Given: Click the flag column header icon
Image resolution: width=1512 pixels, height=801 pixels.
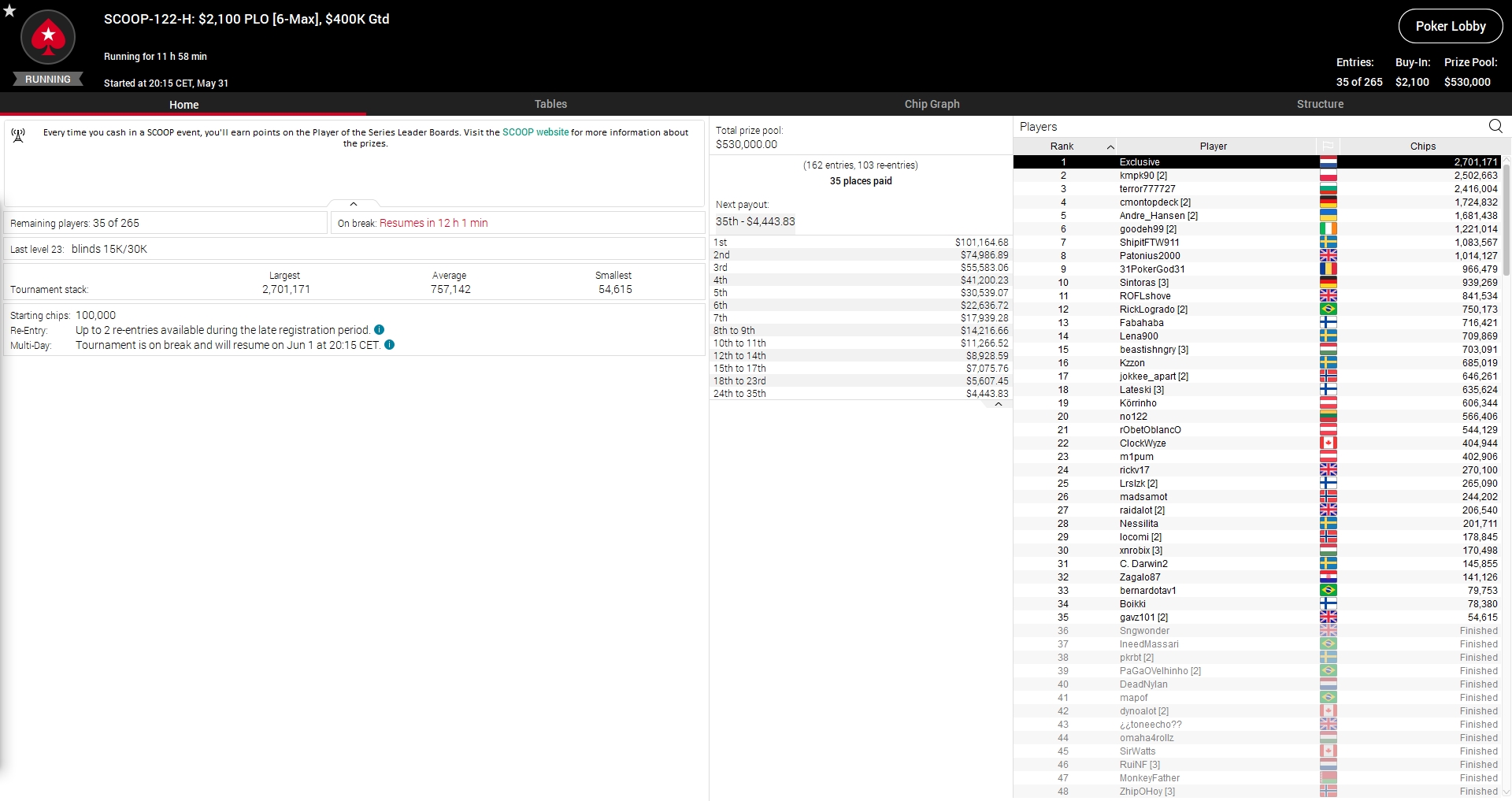Looking at the screenshot, I should [x=1328, y=146].
